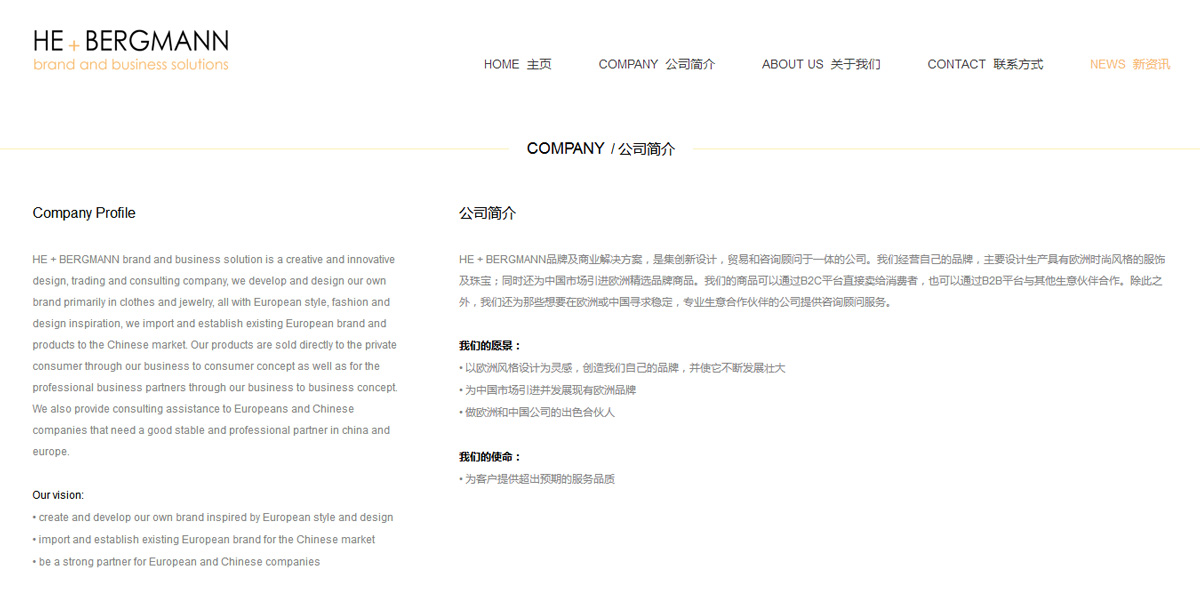Image resolution: width=1200 pixels, height=600 pixels.
Task: Click bullet 以欧洲风格设计为灵感
Action: (622, 368)
